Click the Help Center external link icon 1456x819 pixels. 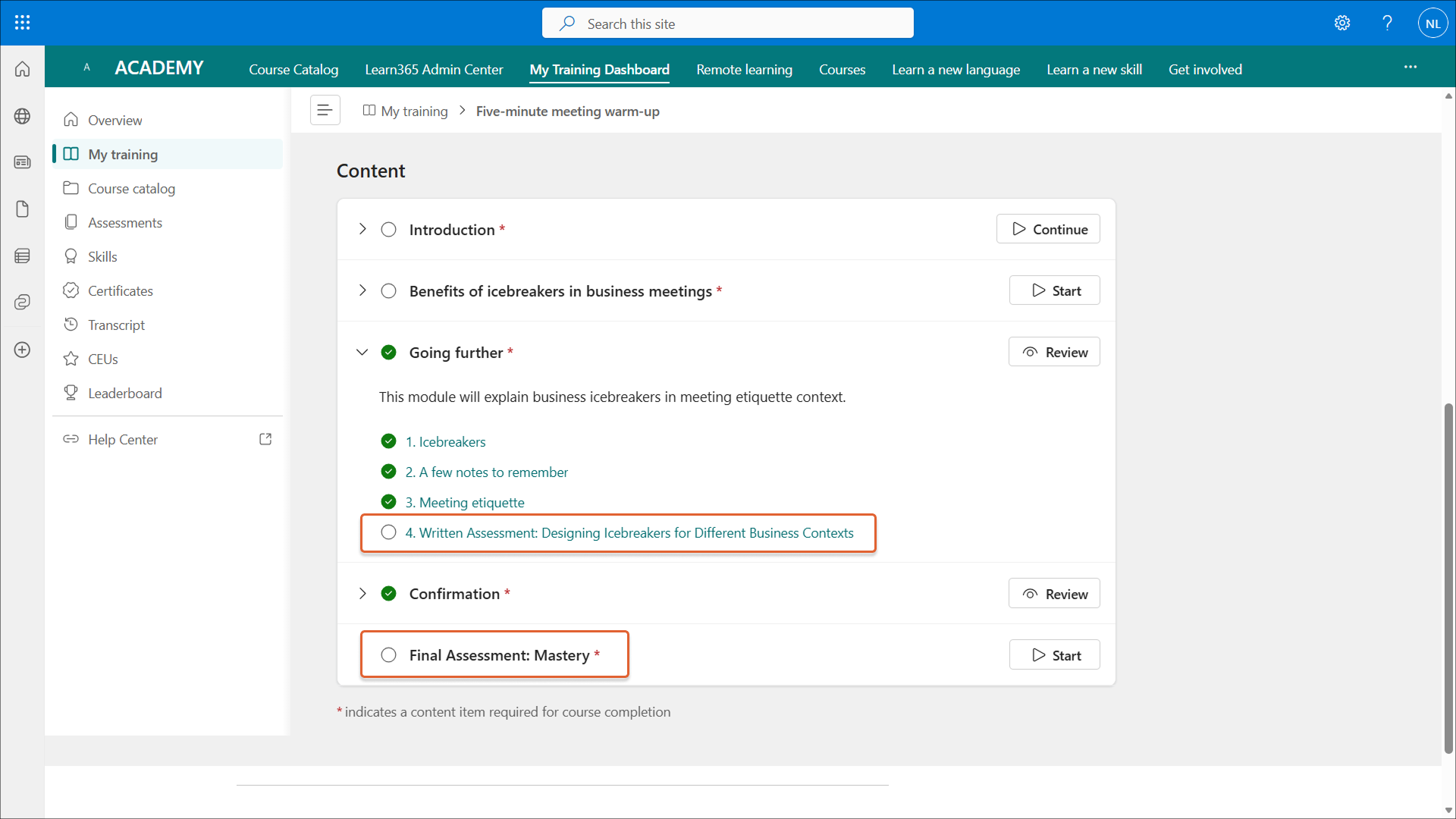pyautogui.click(x=265, y=439)
